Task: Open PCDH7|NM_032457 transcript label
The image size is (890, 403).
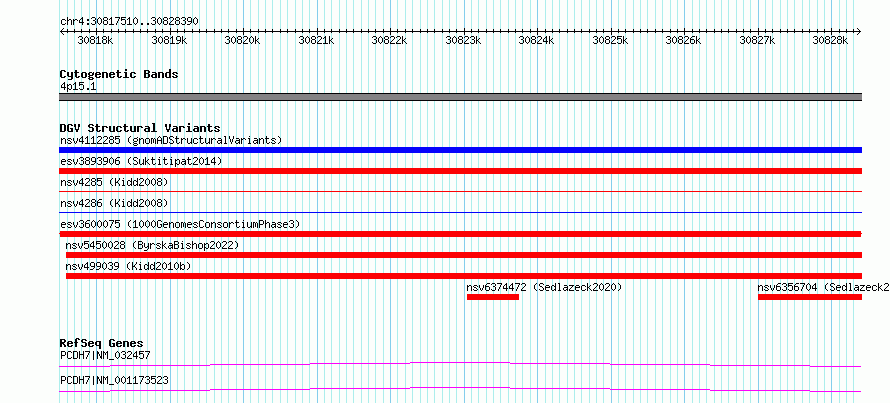Action: tap(105, 356)
